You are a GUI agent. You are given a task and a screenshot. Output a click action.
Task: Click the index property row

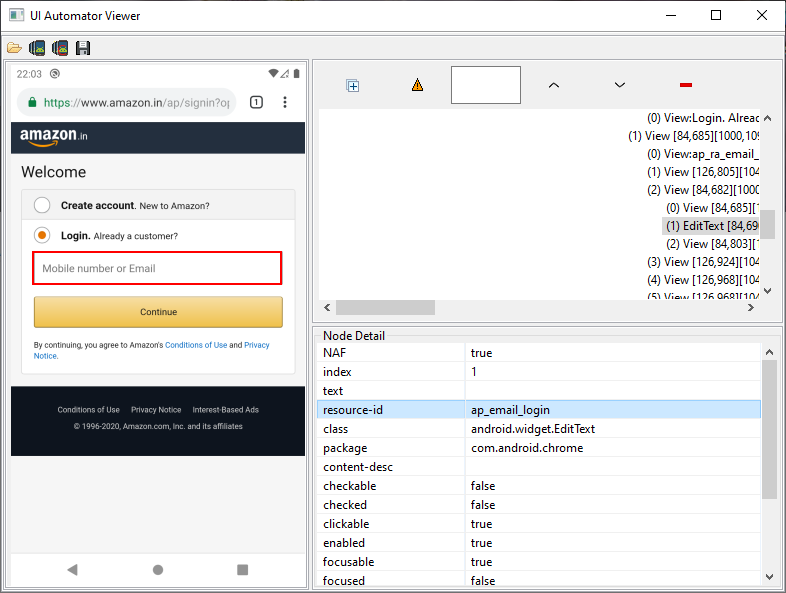pyautogui.click(x=539, y=372)
